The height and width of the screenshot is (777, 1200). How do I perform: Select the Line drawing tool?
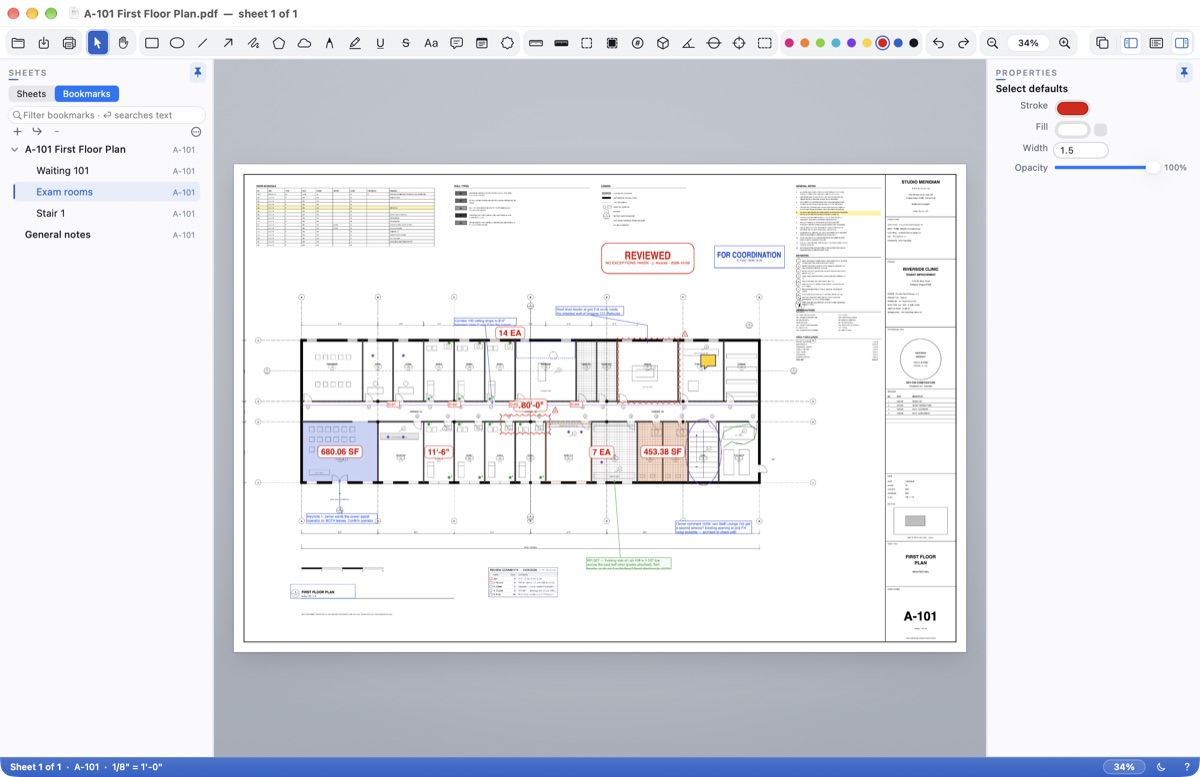tap(203, 43)
